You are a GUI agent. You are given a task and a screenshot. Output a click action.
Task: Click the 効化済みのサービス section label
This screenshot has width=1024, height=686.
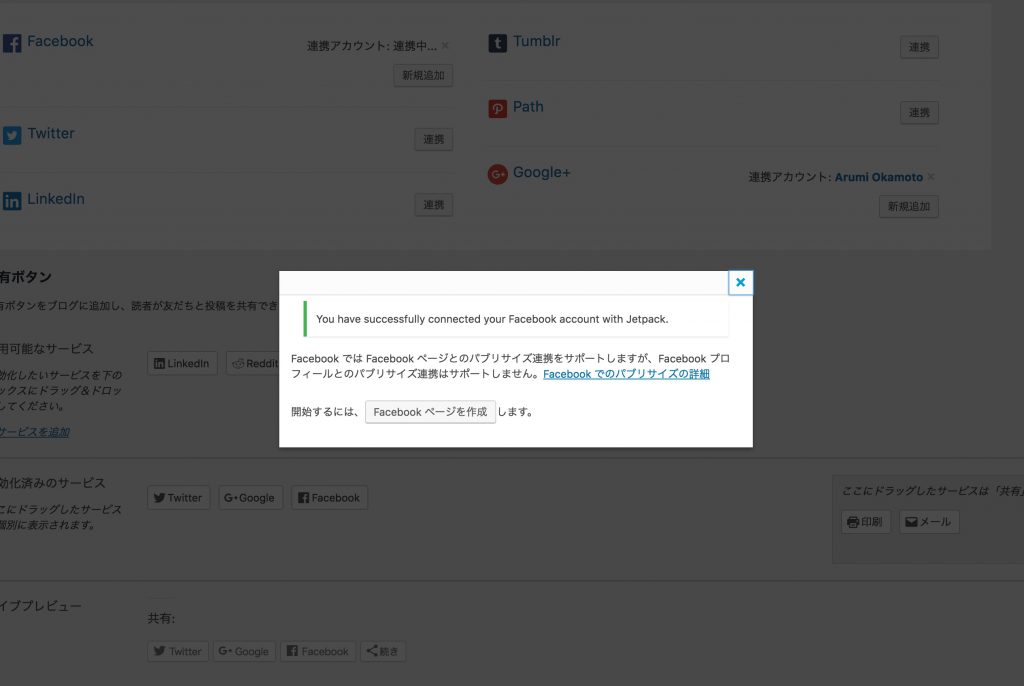click(52, 483)
